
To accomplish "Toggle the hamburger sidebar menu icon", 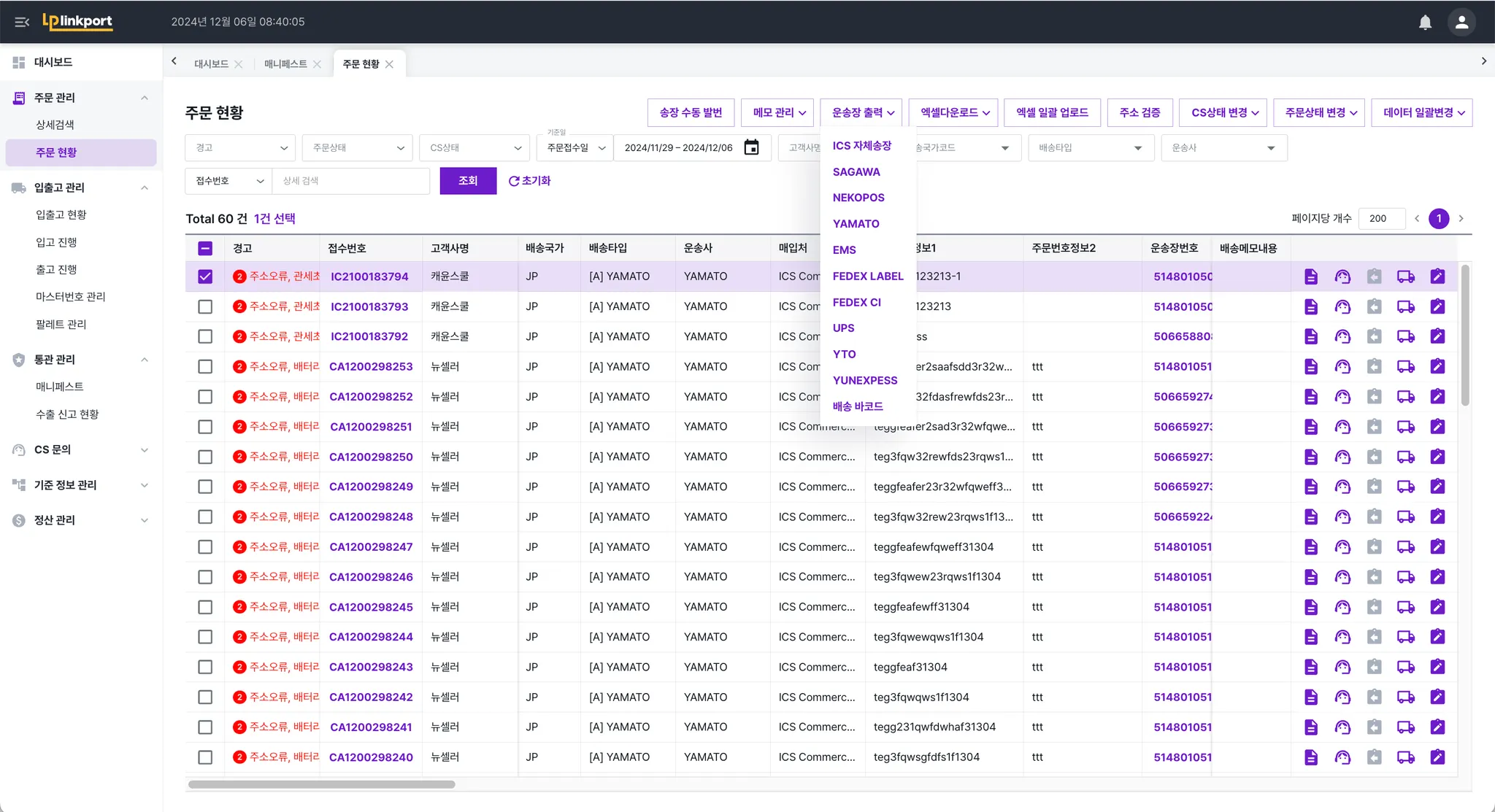I will click(x=22, y=22).
